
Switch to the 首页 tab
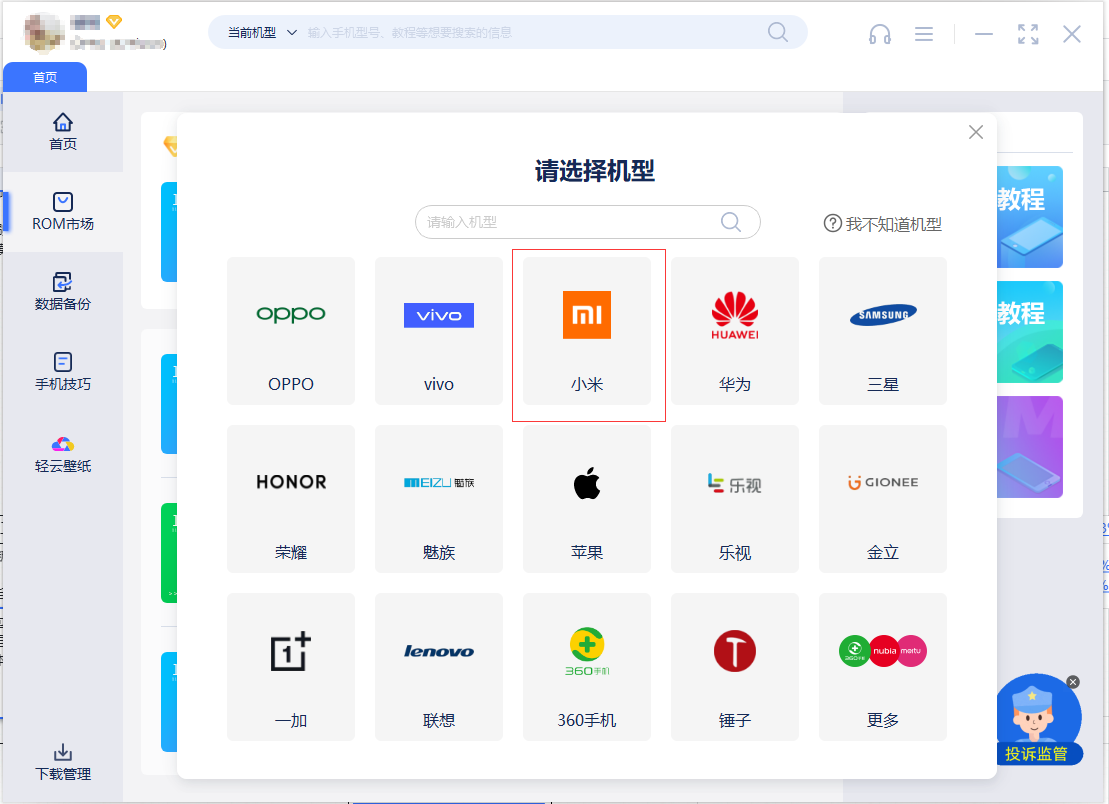(45, 77)
